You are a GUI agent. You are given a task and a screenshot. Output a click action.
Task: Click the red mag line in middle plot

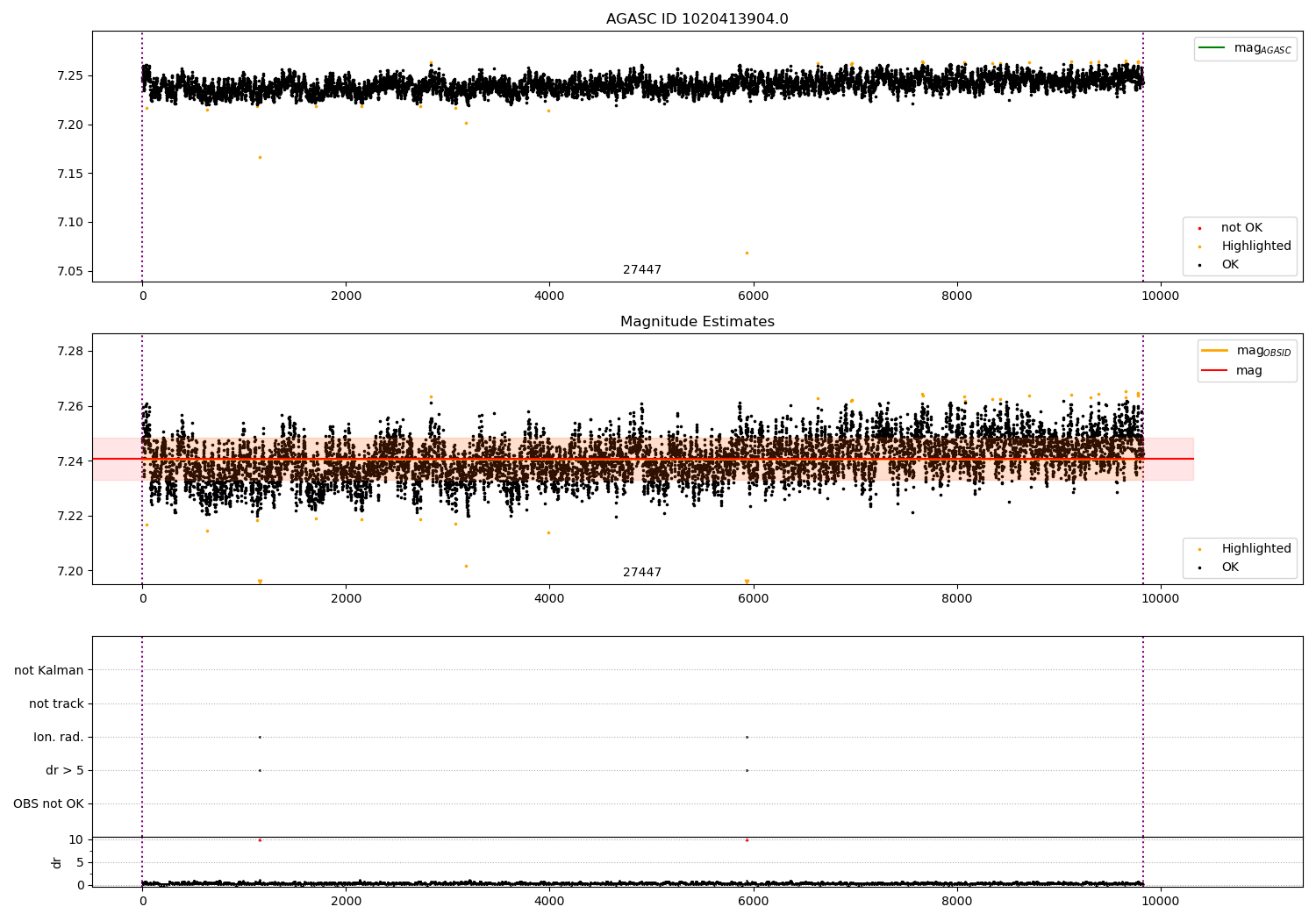click(642, 459)
